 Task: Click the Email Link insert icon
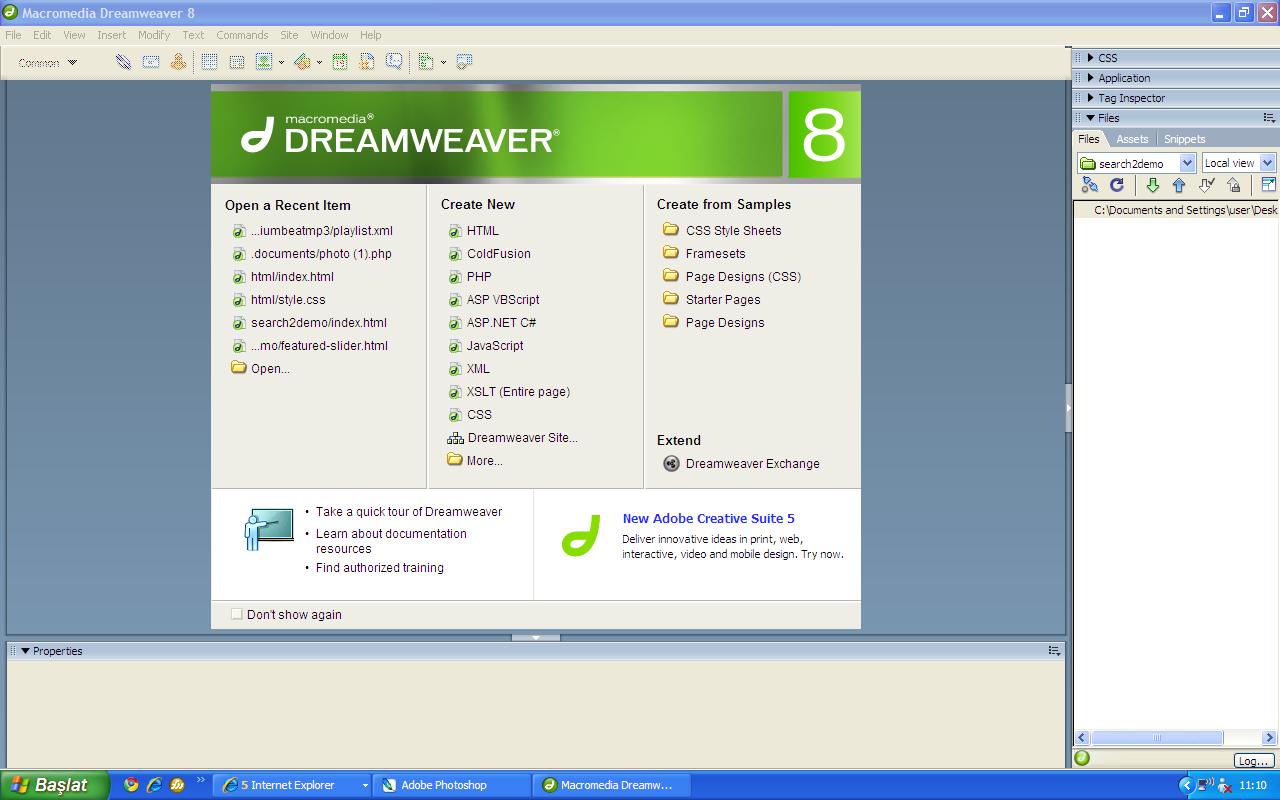(151, 62)
